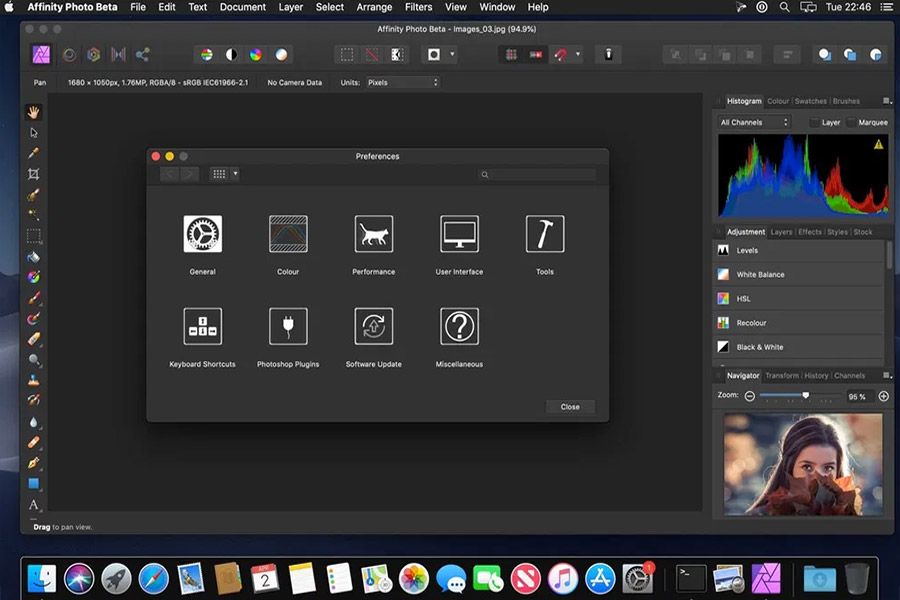Open Miscellaneous preferences
Screen dimensions: 900x600
click(x=459, y=327)
